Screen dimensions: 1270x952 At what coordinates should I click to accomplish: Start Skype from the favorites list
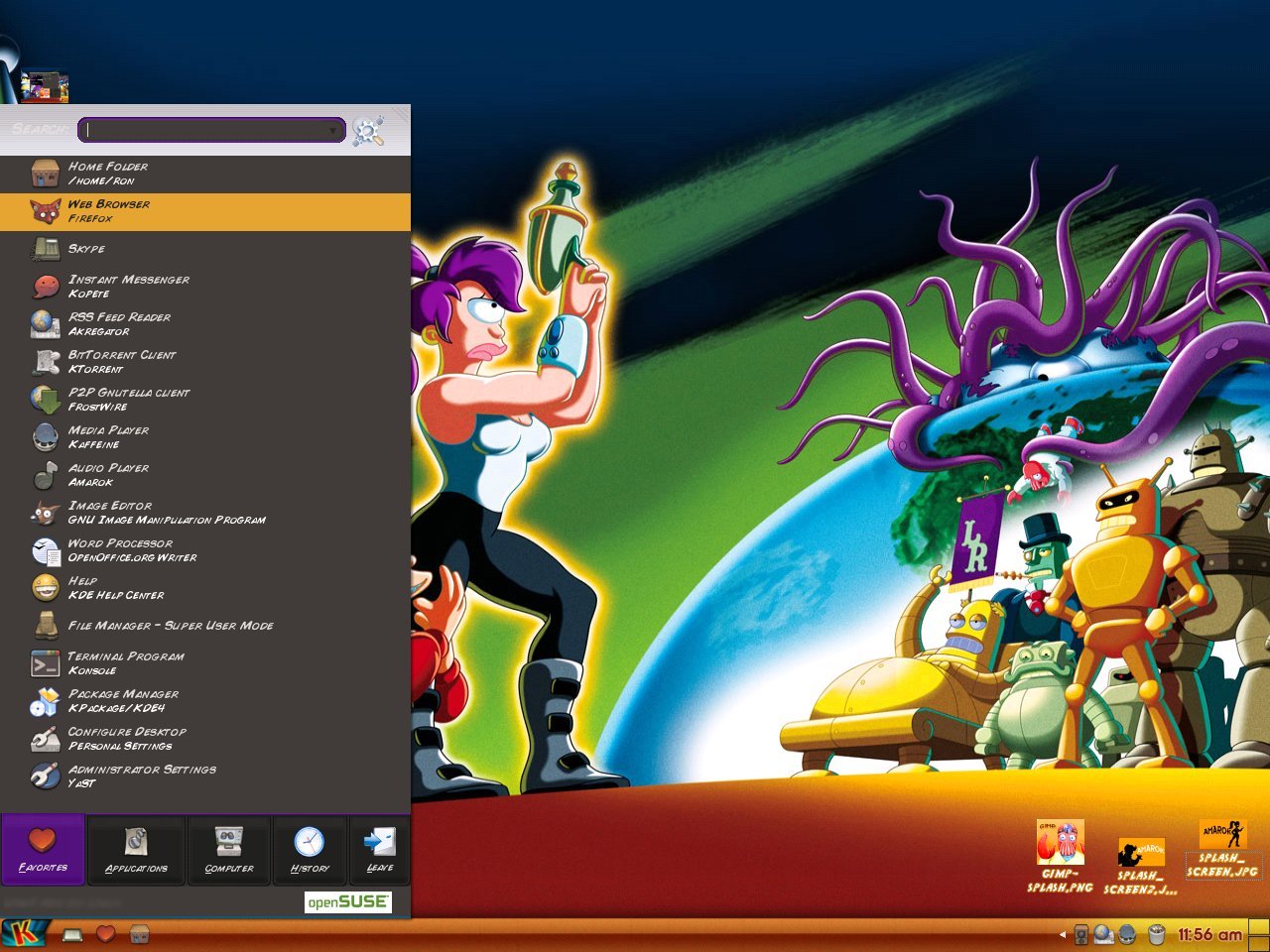click(205, 249)
